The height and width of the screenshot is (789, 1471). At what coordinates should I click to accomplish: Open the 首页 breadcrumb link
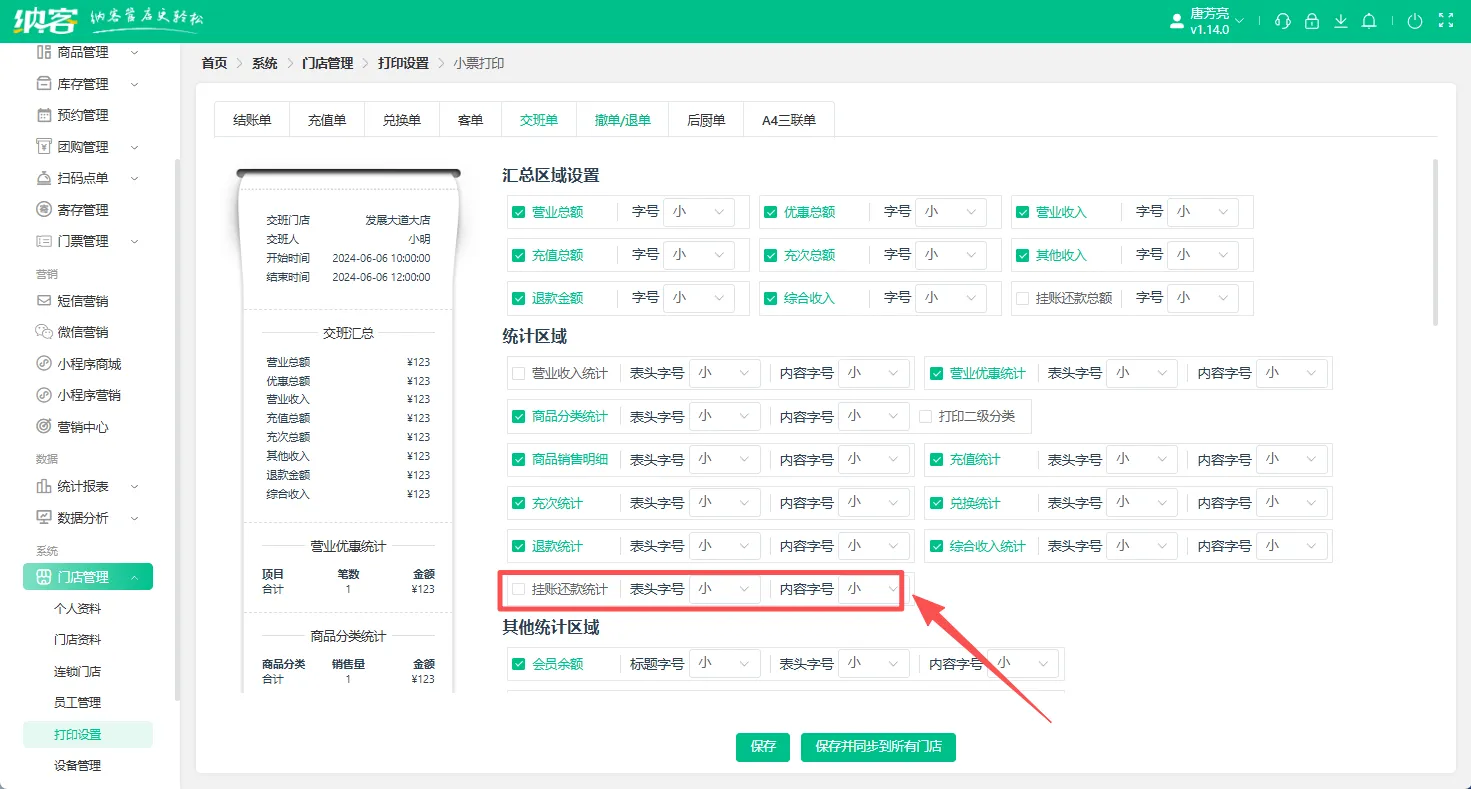pos(213,62)
